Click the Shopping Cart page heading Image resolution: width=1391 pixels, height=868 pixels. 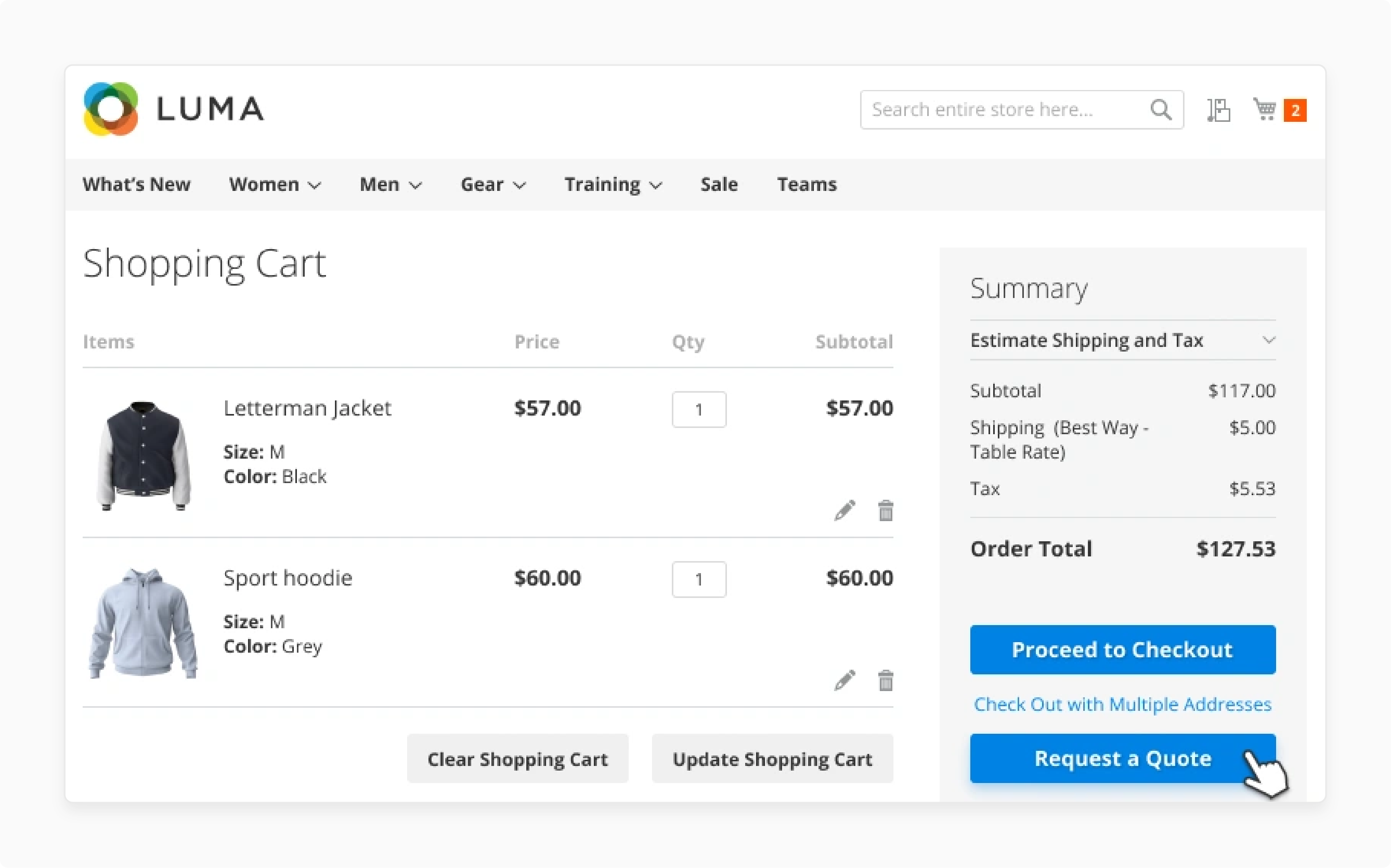(x=205, y=265)
